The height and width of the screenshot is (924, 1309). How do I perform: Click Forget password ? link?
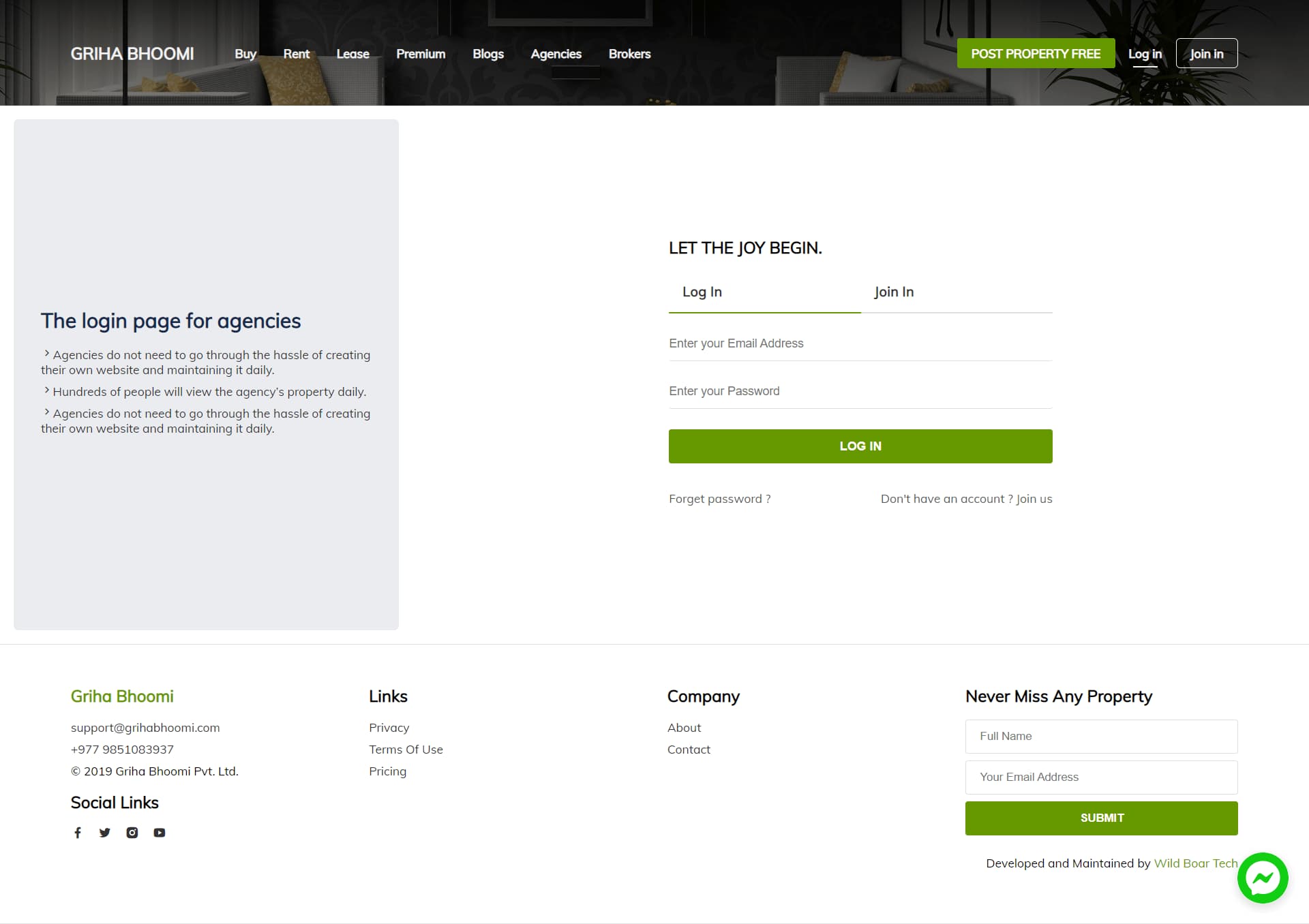point(720,499)
